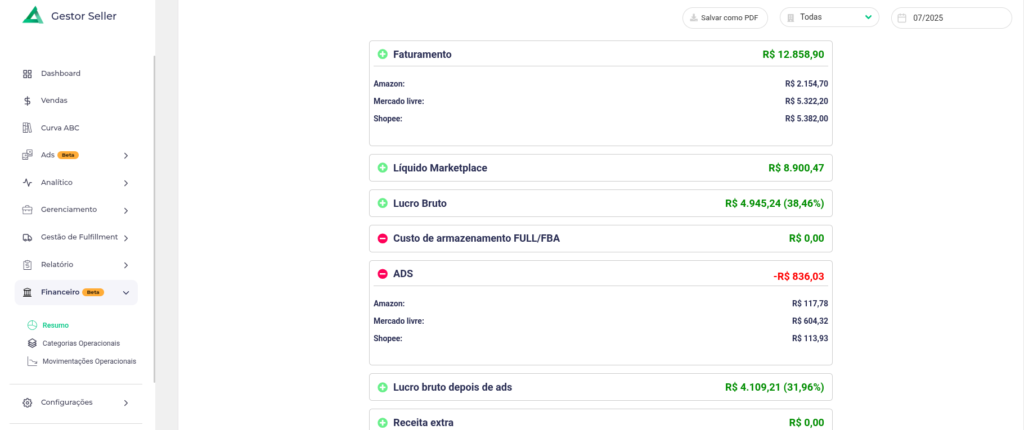The width and height of the screenshot is (1024, 430).
Task: Click the Configurações gear icon
Action: [27, 403]
